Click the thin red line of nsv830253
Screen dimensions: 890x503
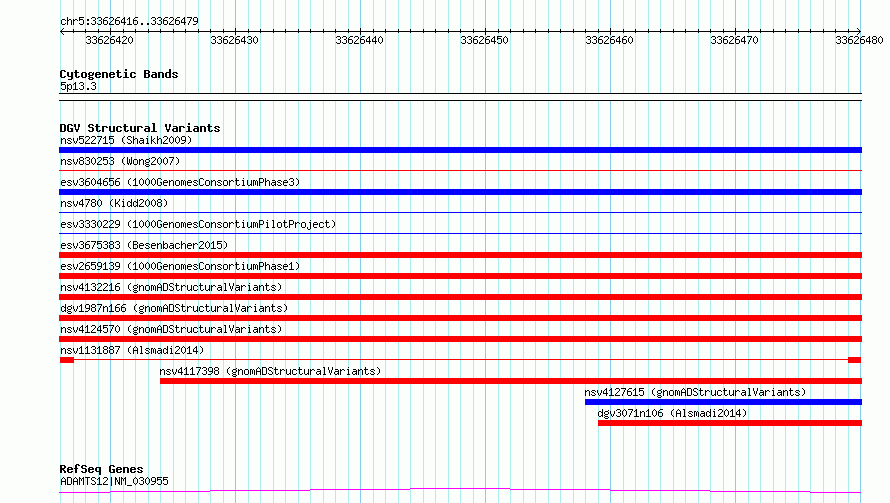pos(460,170)
